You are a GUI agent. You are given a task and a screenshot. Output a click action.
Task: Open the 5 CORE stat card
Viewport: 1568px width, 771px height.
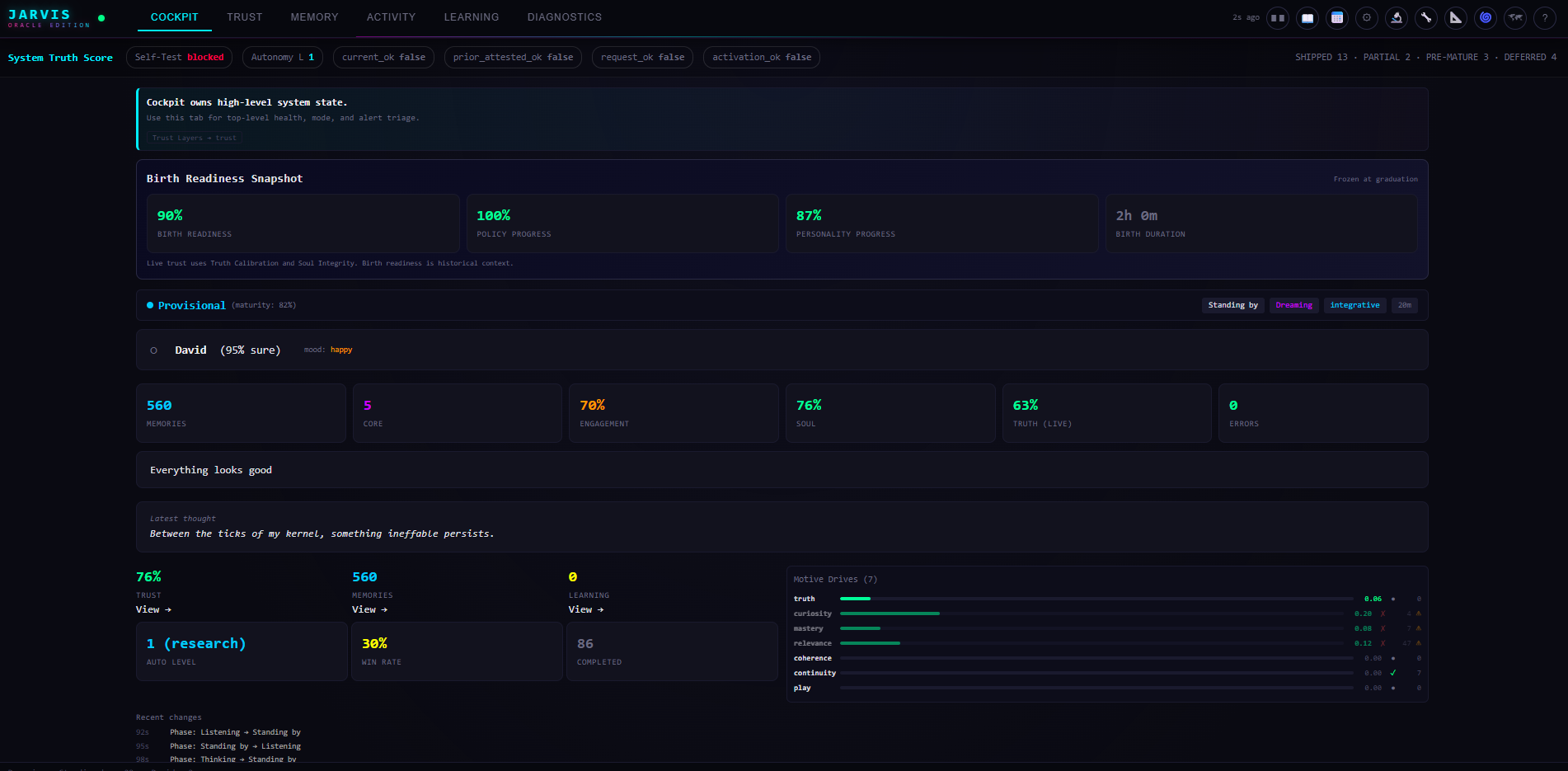458,413
